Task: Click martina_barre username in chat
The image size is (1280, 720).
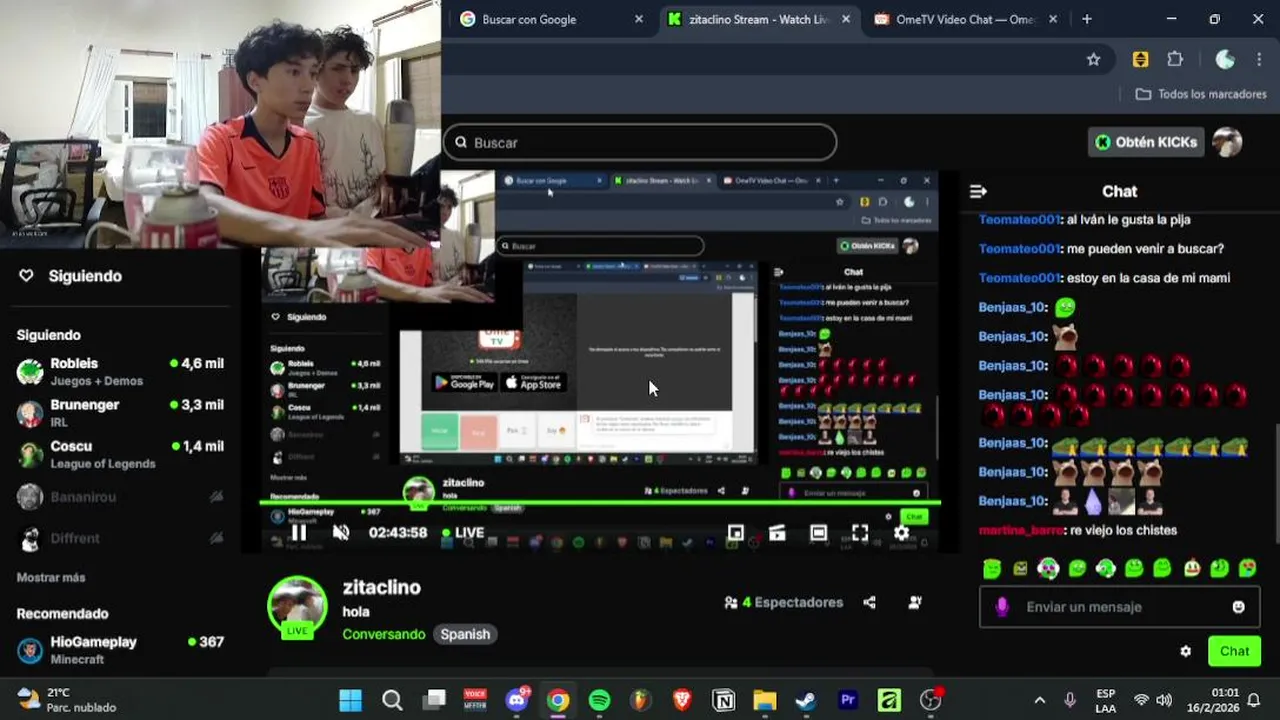Action: (x=1019, y=530)
